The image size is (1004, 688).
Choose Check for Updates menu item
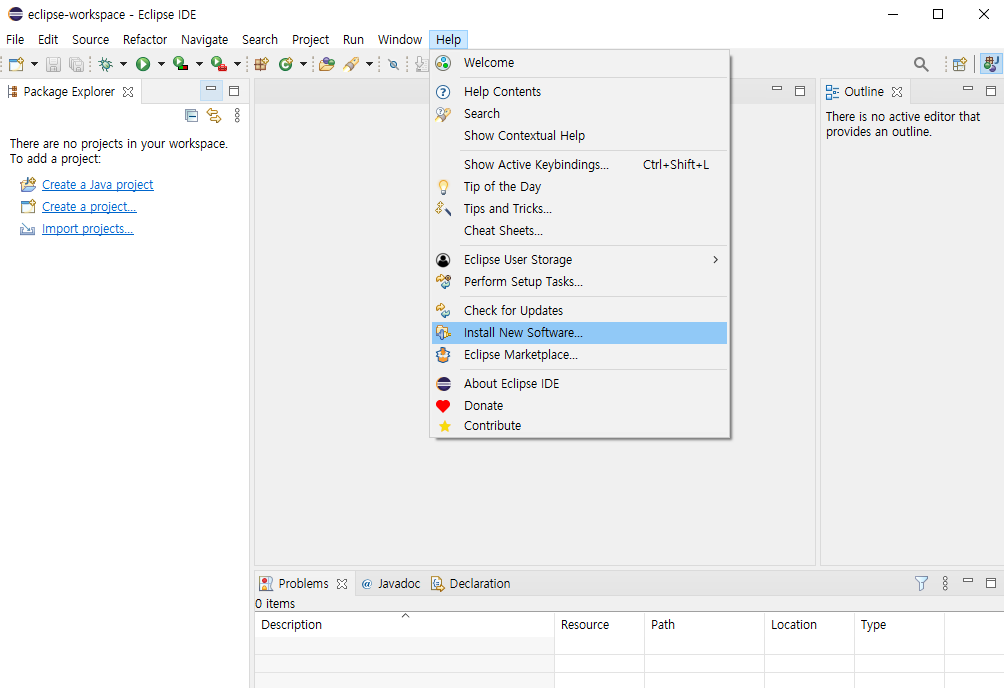pyautogui.click(x=579, y=311)
